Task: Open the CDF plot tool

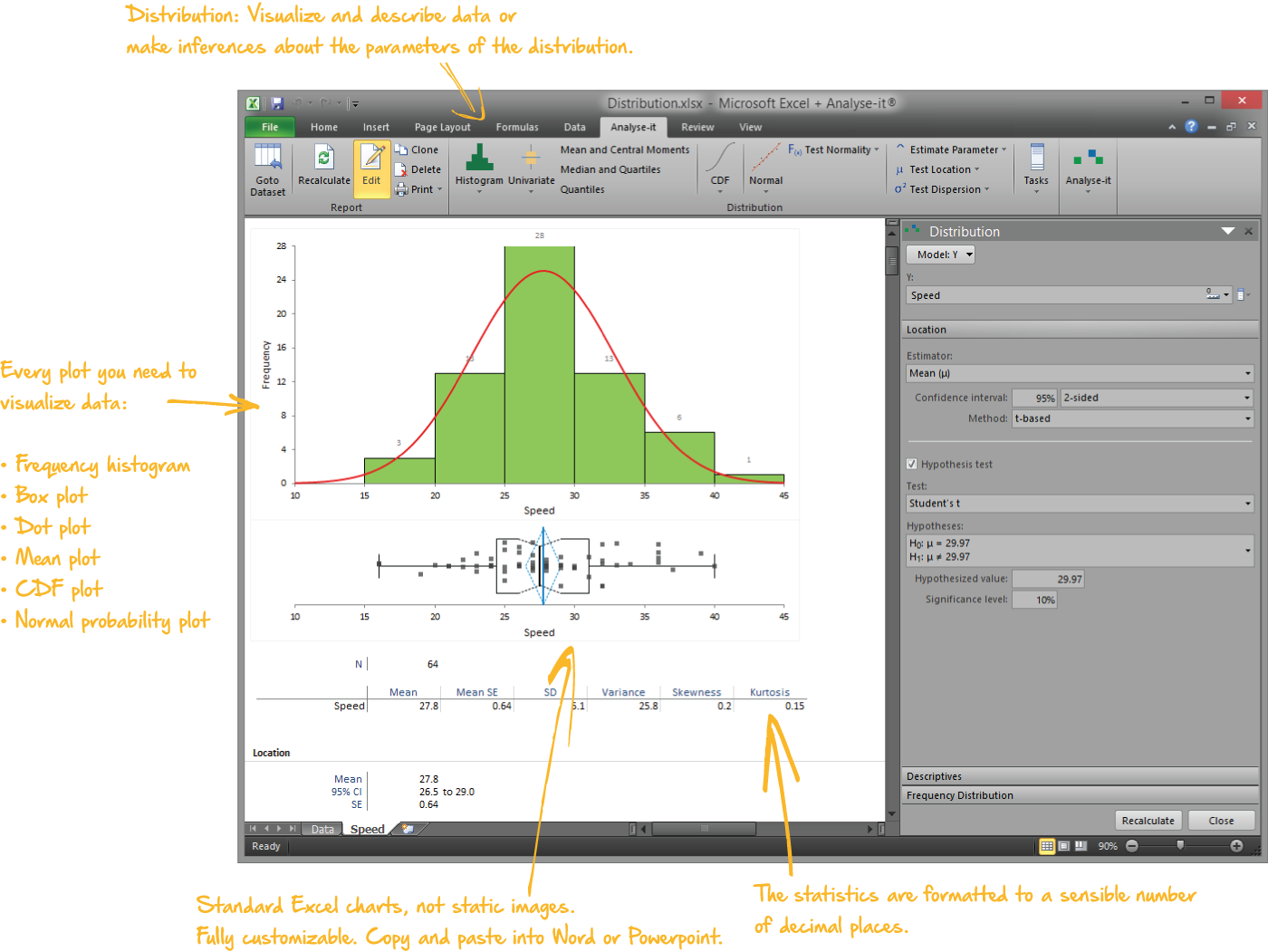Action: [720, 159]
